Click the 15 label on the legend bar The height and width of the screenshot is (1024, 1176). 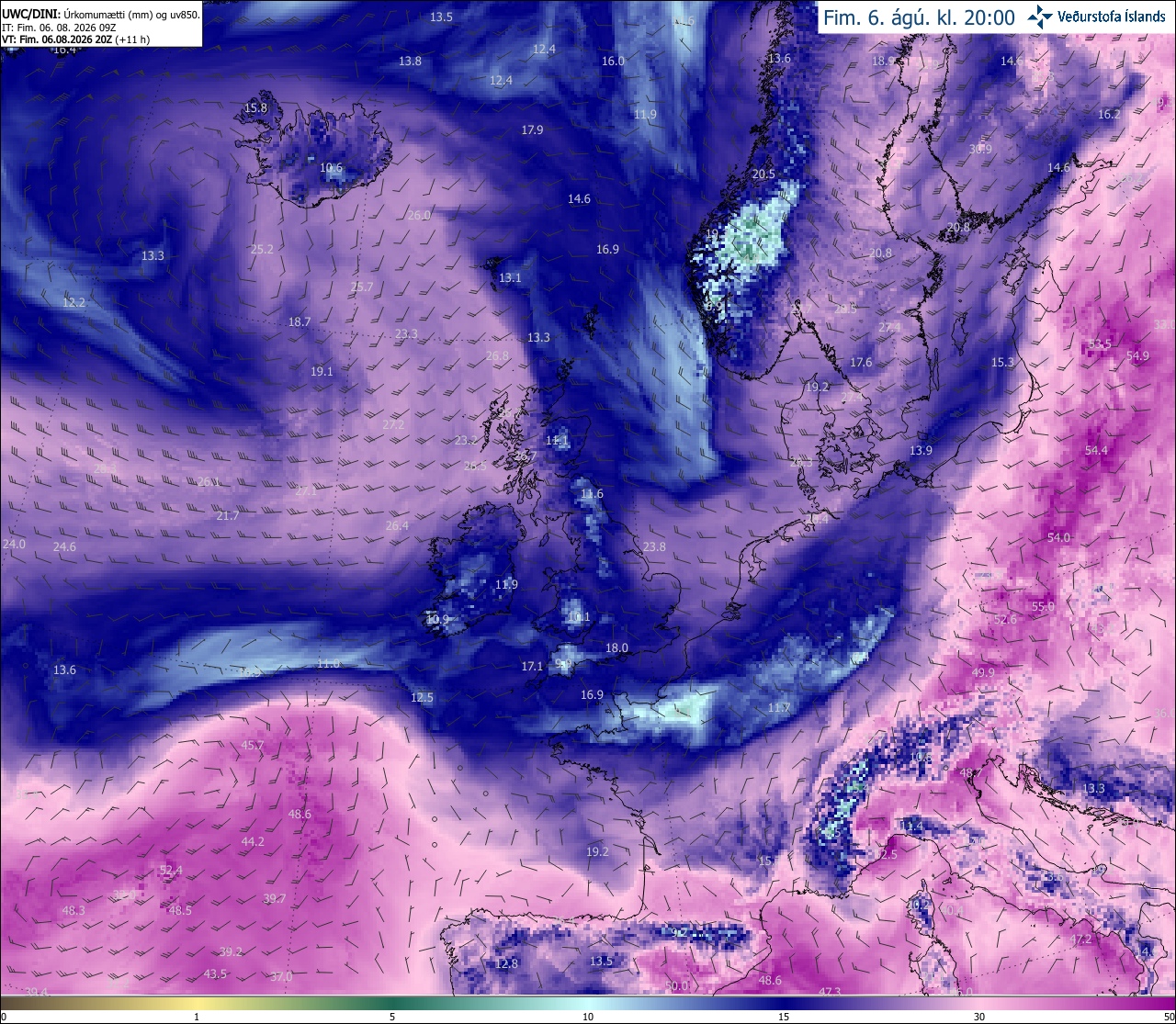pos(784,1016)
